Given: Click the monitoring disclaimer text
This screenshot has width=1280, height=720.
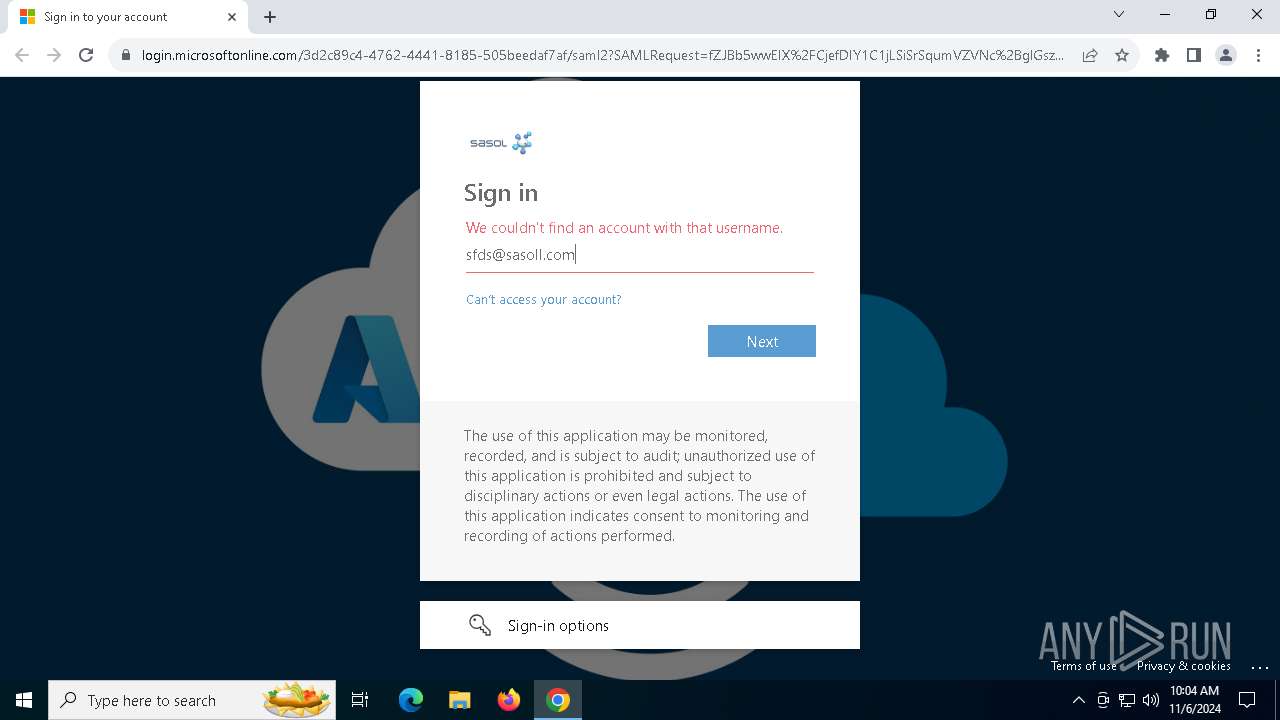Looking at the screenshot, I should 640,486.
